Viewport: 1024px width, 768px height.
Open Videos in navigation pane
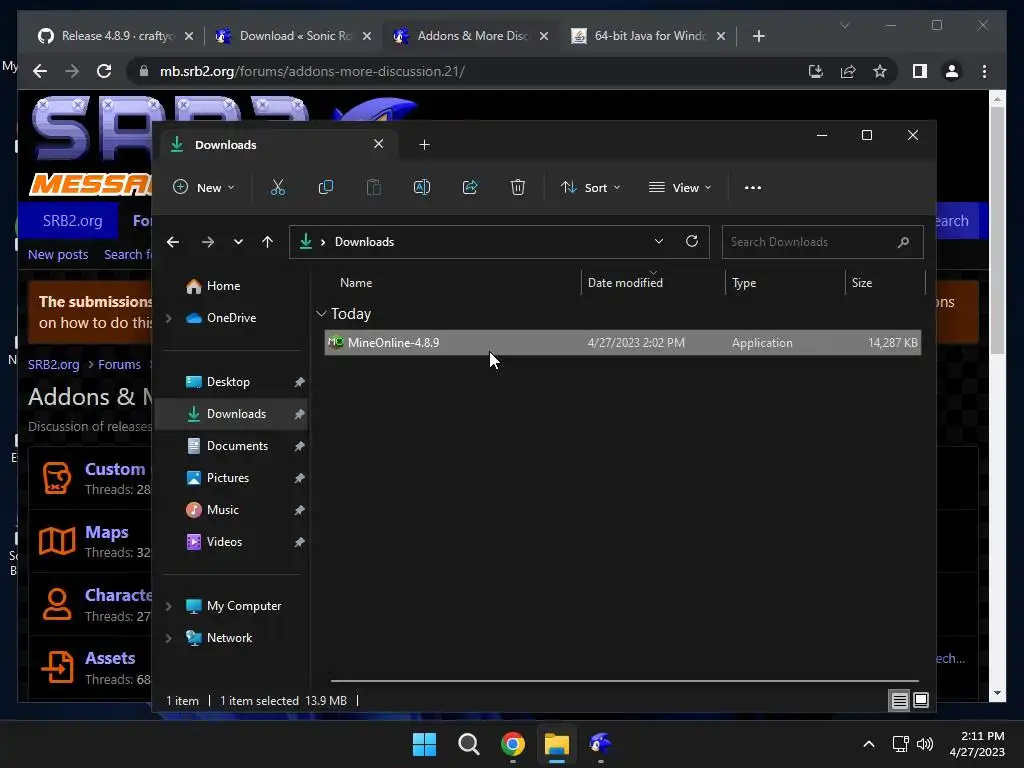(x=224, y=542)
